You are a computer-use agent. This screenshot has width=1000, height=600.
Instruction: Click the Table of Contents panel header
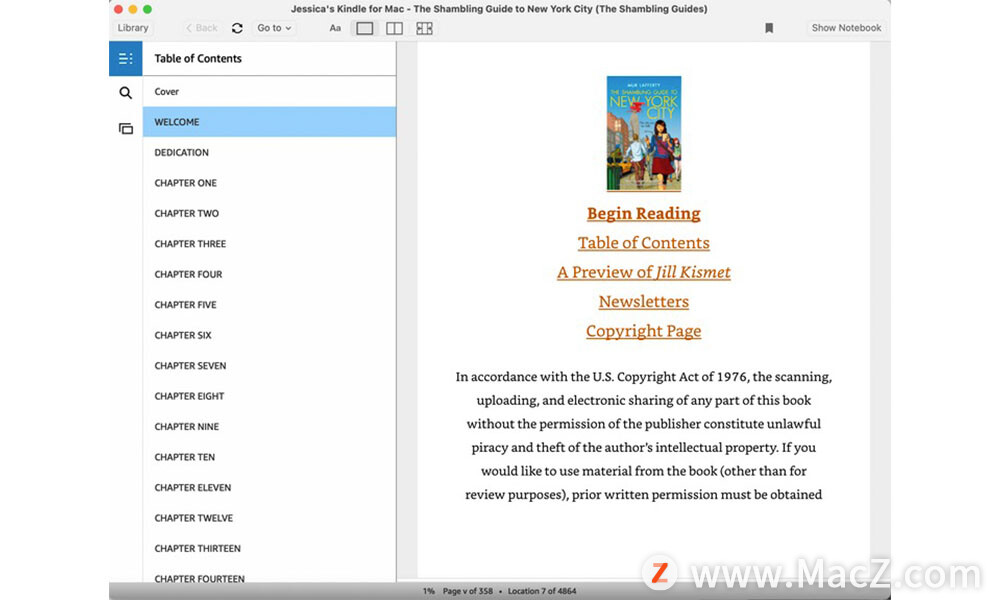point(198,59)
